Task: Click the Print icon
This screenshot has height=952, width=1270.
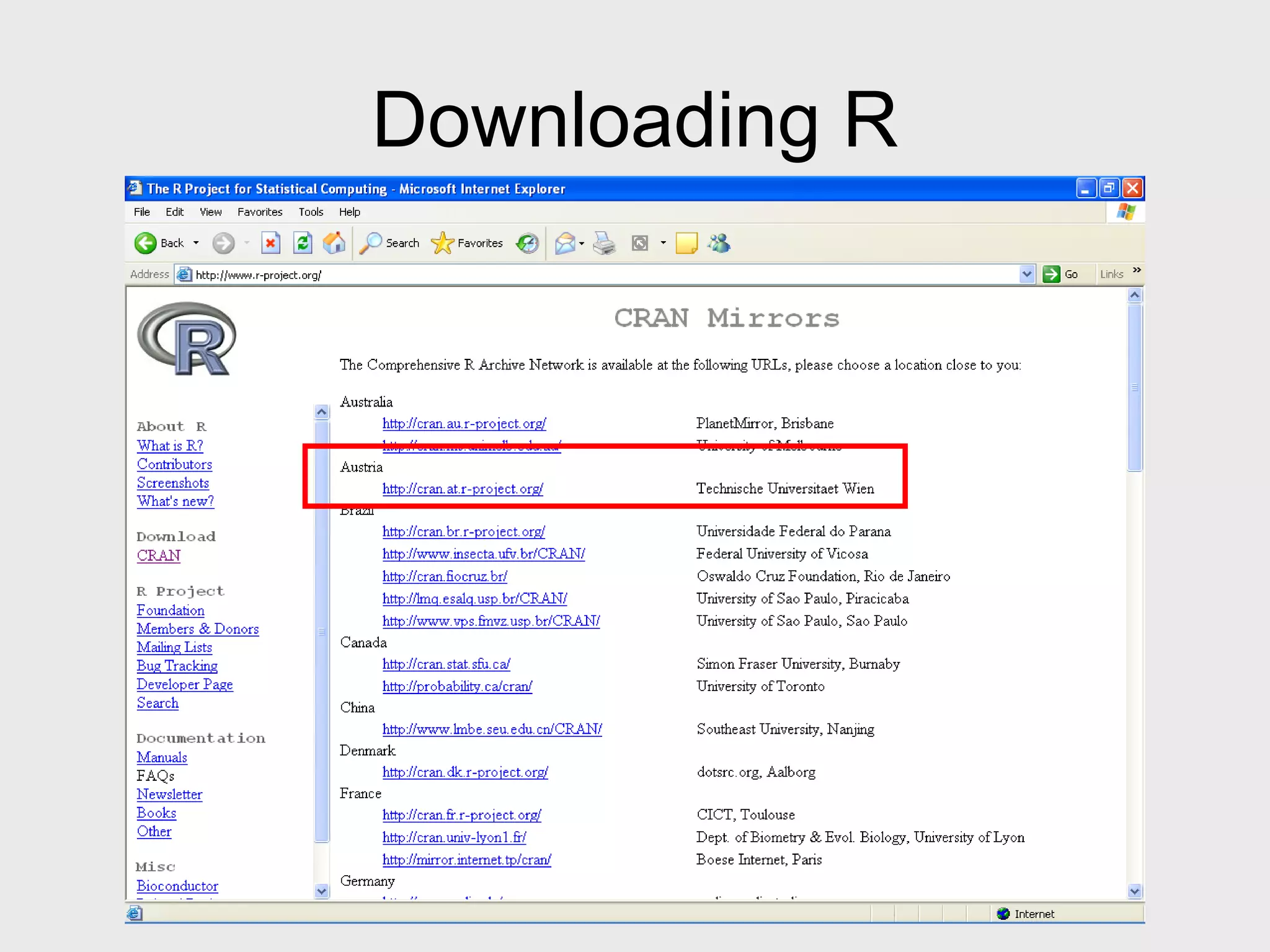Action: [x=604, y=243]
